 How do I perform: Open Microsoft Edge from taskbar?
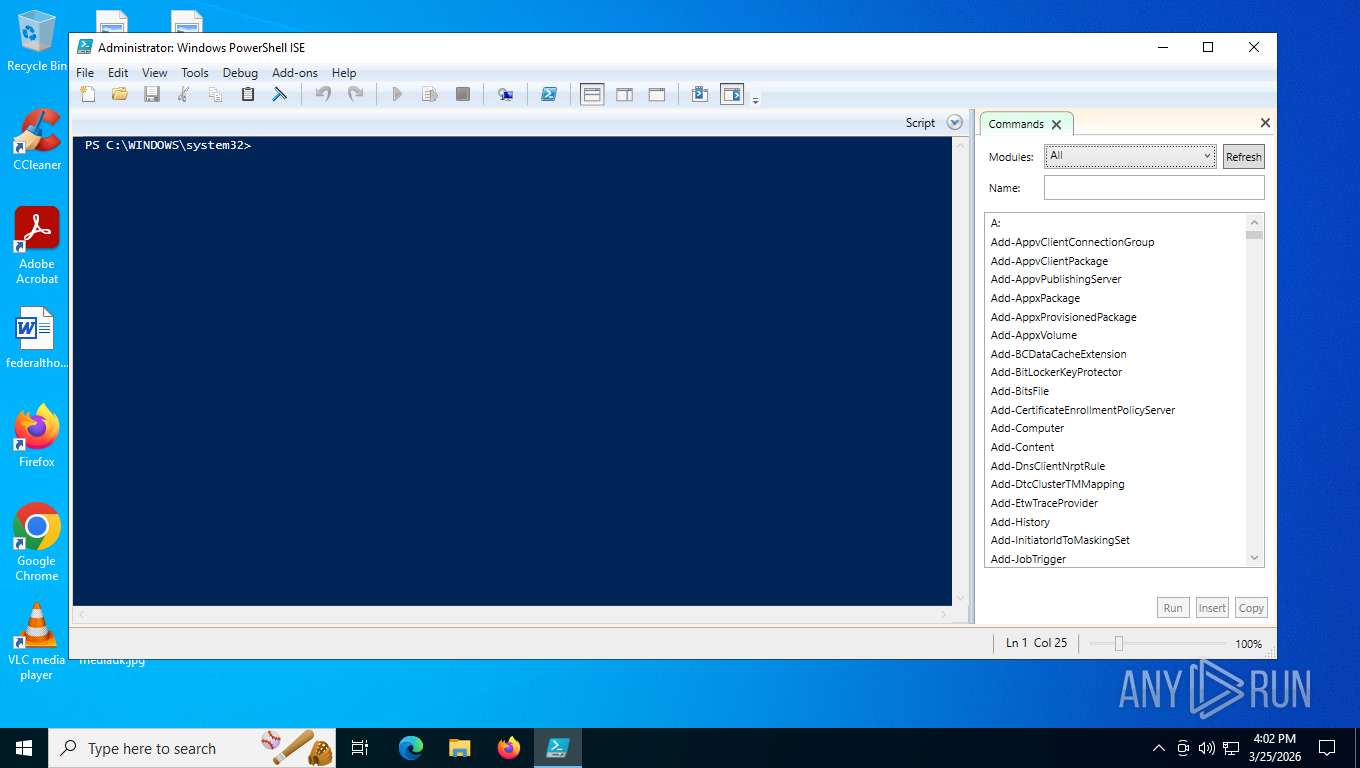point(411,748)
